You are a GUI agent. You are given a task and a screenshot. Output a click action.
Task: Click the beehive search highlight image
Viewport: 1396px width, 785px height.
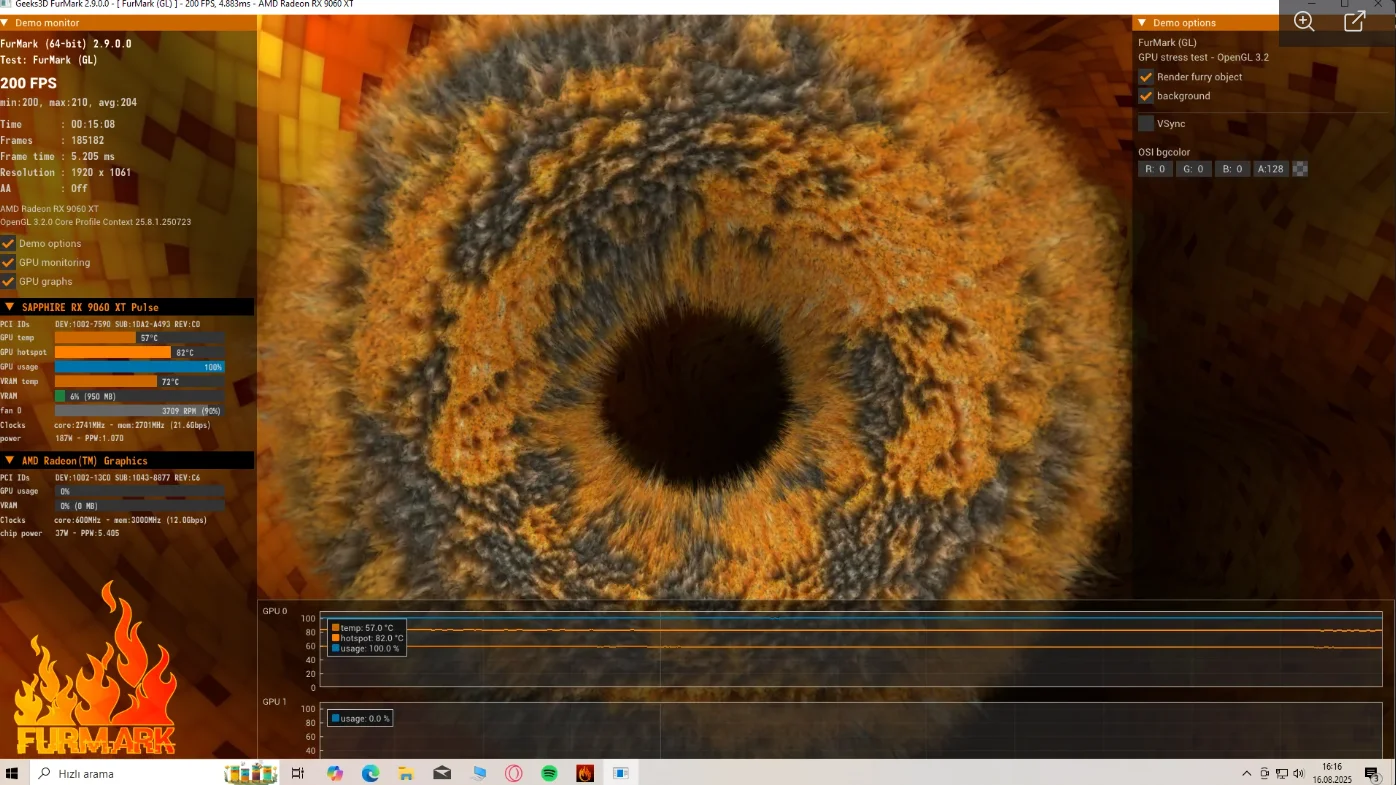[x=251, y=773]
